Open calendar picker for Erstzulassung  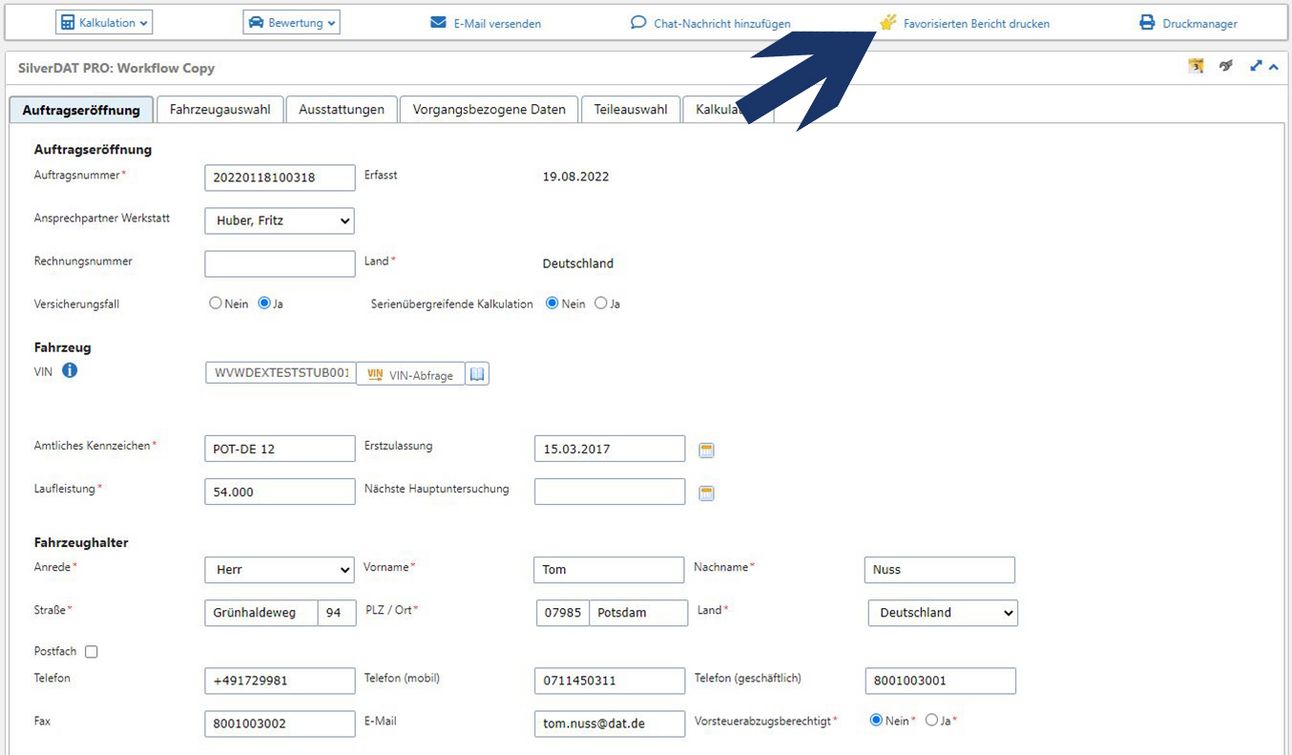[706, 450]
